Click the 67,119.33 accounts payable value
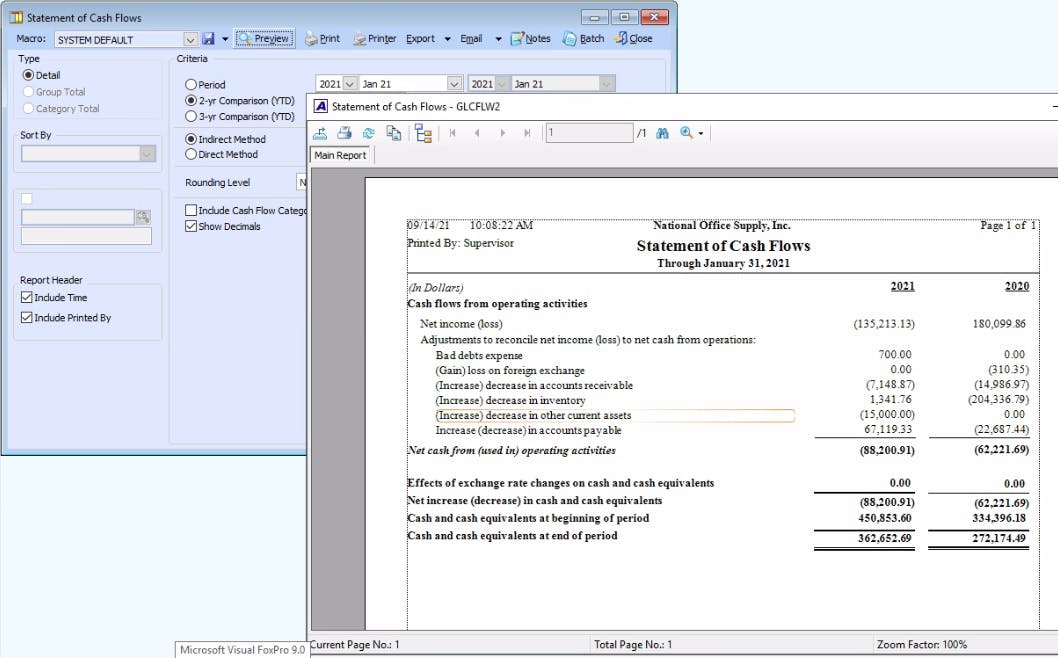This screenshot has height=658, width=1058. (x=888, y=429)
